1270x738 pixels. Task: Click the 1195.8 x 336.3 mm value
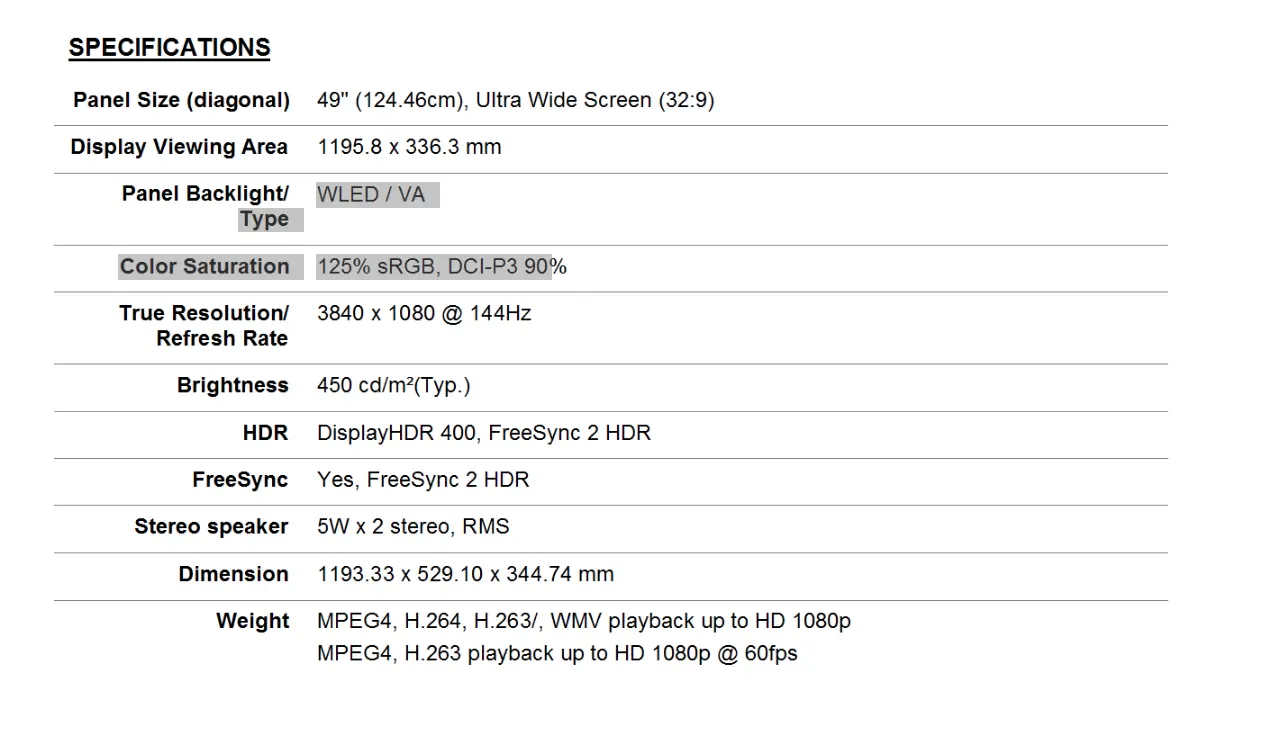pos(409,147)
